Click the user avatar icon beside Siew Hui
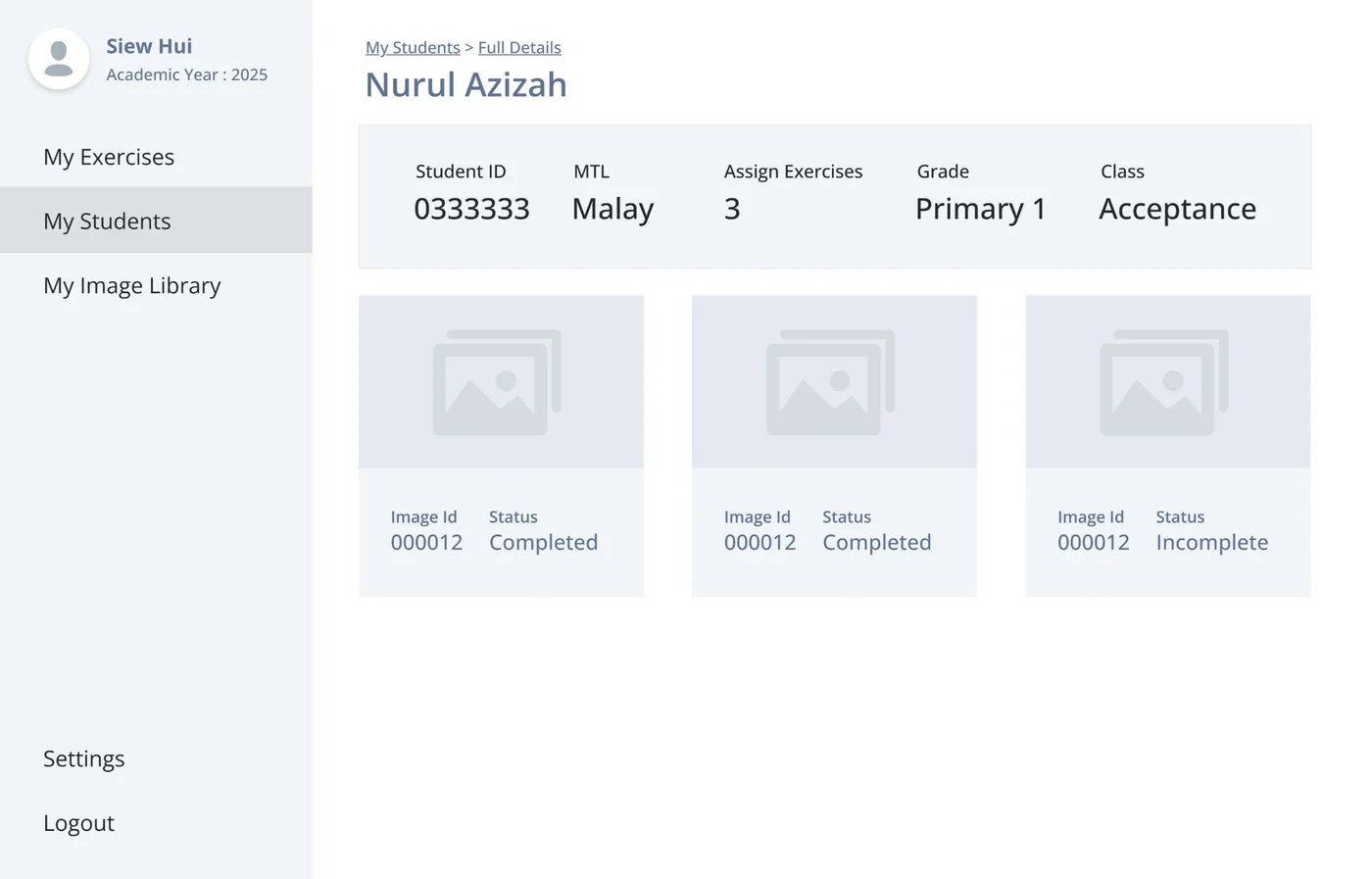 point(59,59)
